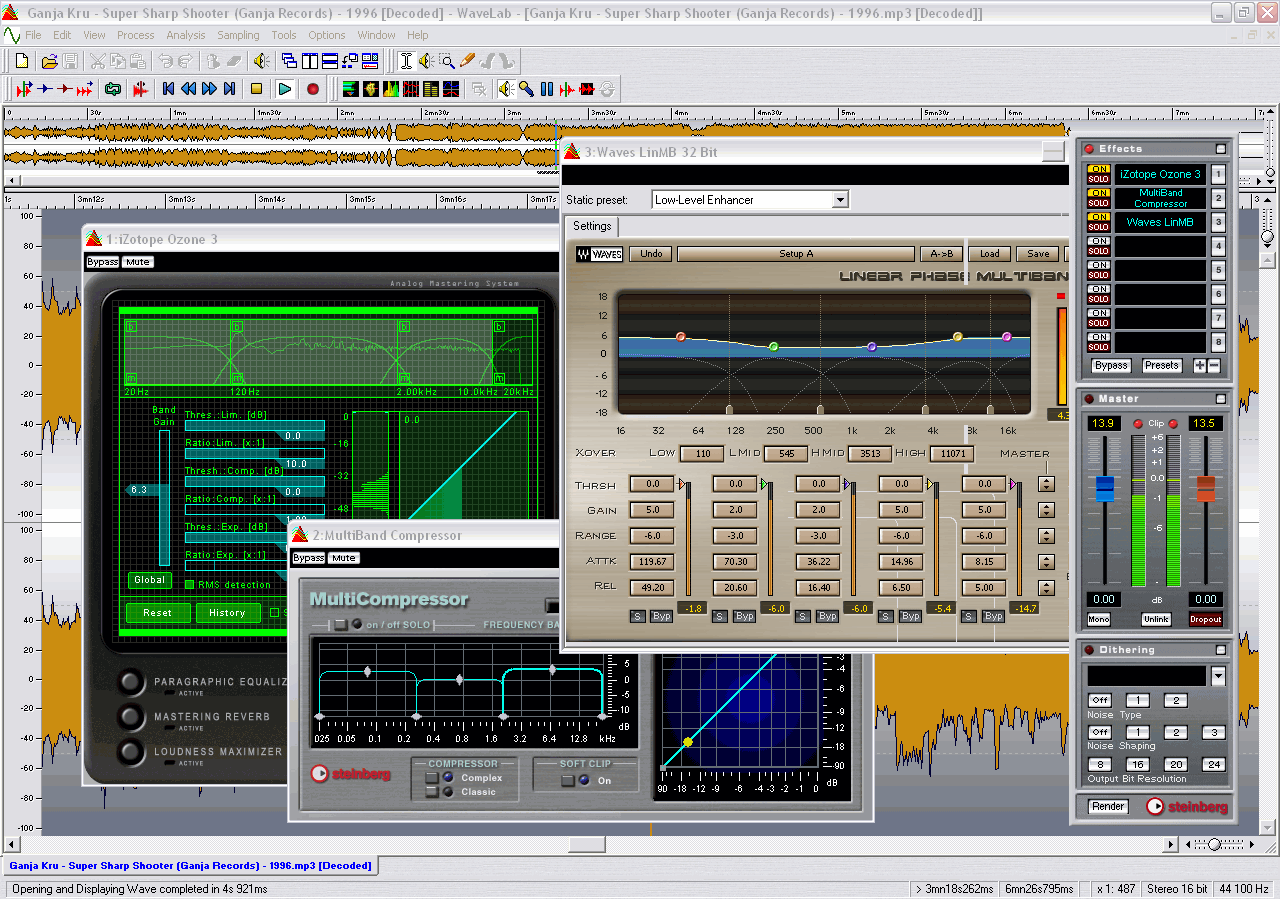Toggle ON for iZotope Ozone 3 slot

(1098, 169)
